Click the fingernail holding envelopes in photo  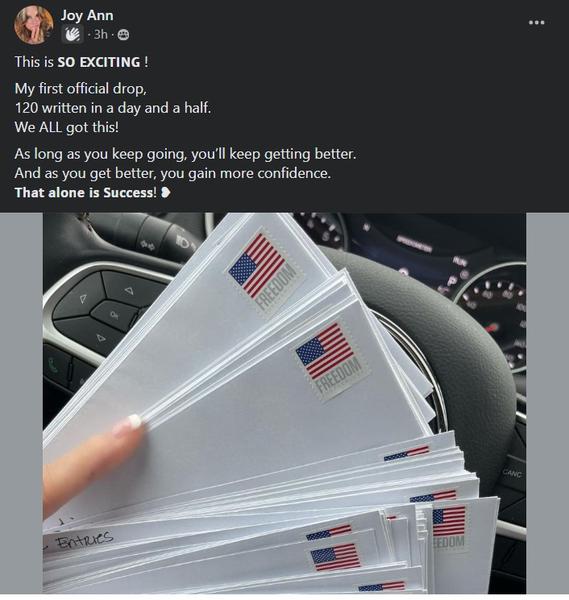134,421
